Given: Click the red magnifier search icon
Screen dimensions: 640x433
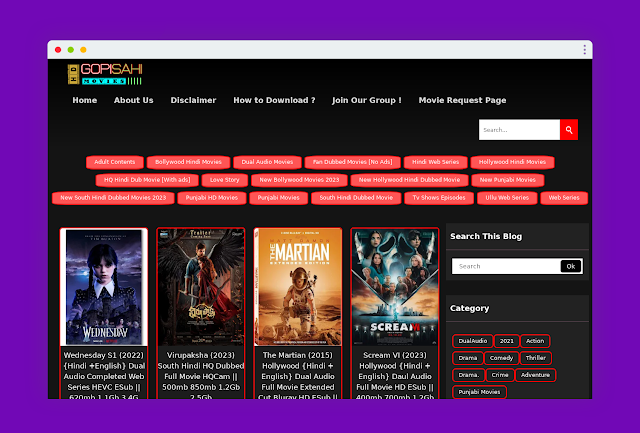Looking at the screenshot, I should [x=569, y=130].
